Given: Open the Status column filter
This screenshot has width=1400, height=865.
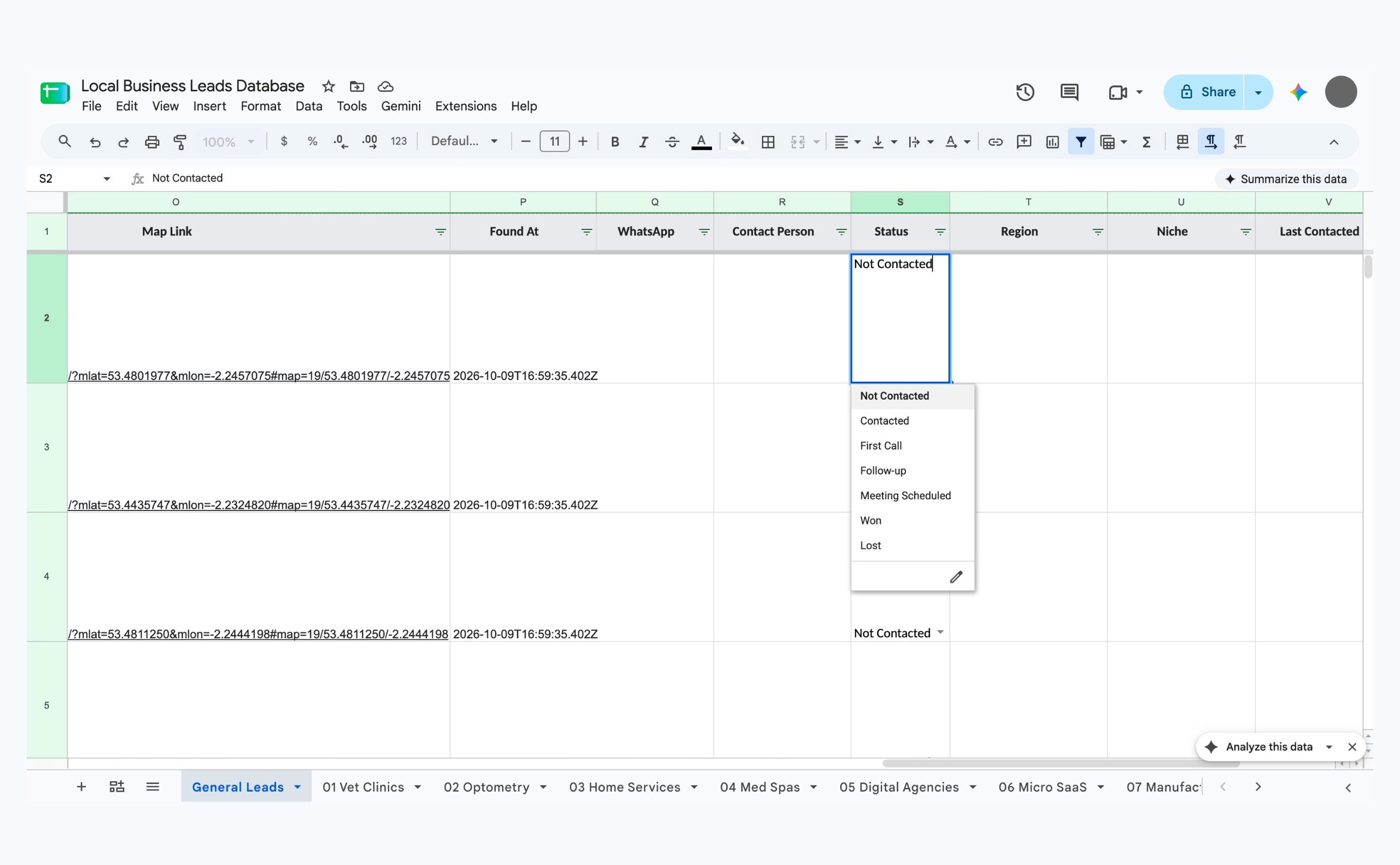Looking at the screenshot, I should click(x=940, y=232).
